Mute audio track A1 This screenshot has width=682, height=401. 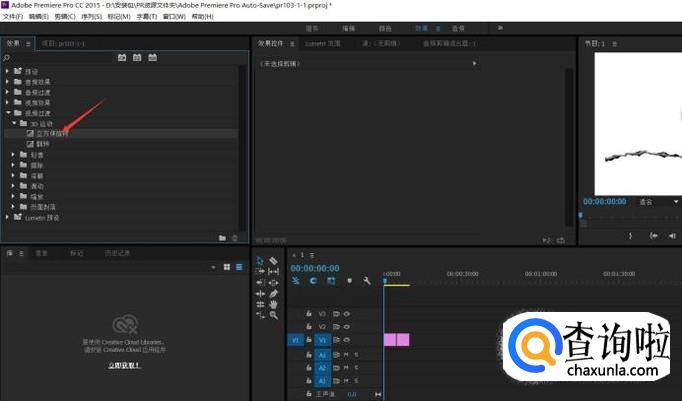tap(346, 354)
